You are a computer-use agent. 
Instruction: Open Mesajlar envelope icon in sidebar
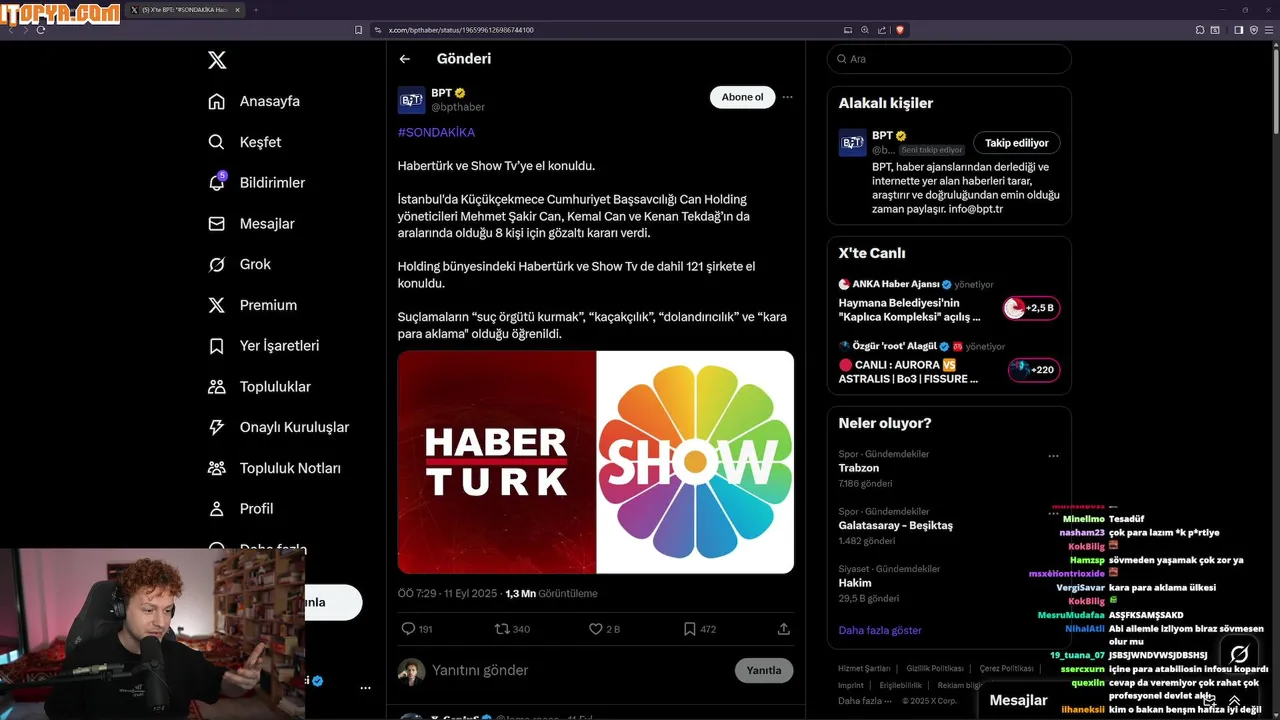point(216,224)
